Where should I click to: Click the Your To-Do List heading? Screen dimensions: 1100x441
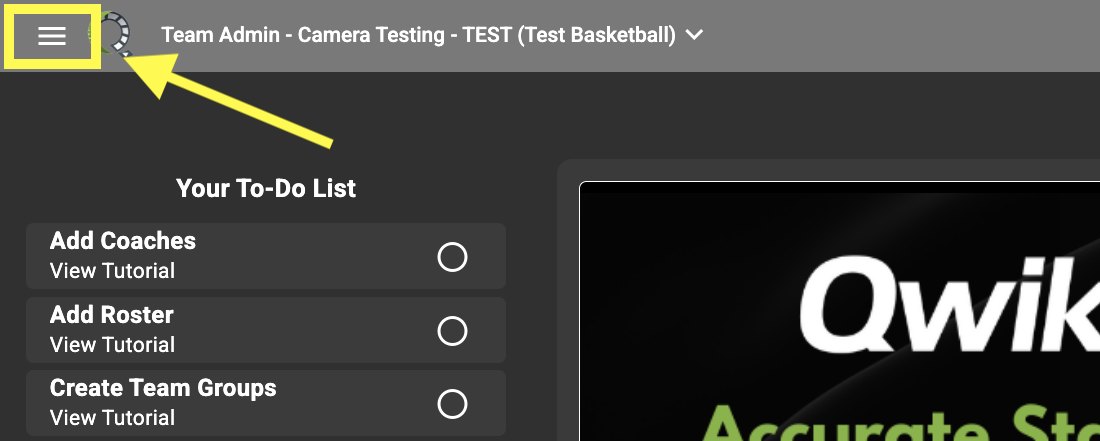pyautogui.click(x=266, y=188)
